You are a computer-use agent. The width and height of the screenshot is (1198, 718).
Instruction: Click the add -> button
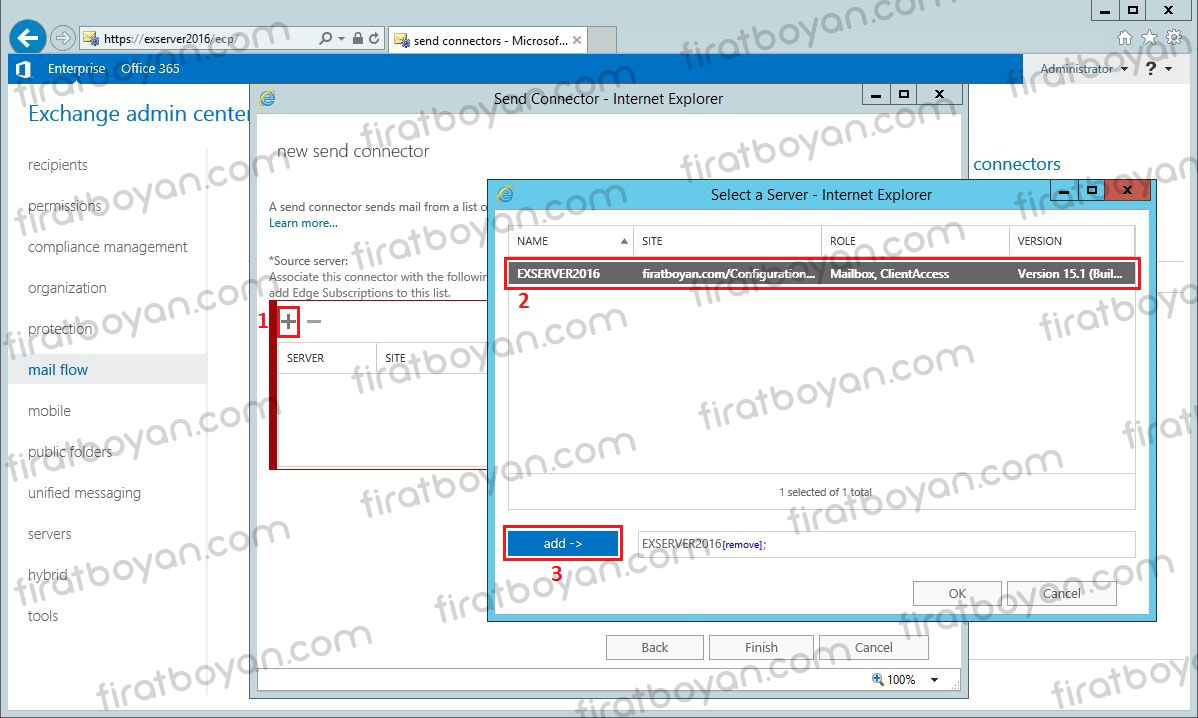point(563,543)
